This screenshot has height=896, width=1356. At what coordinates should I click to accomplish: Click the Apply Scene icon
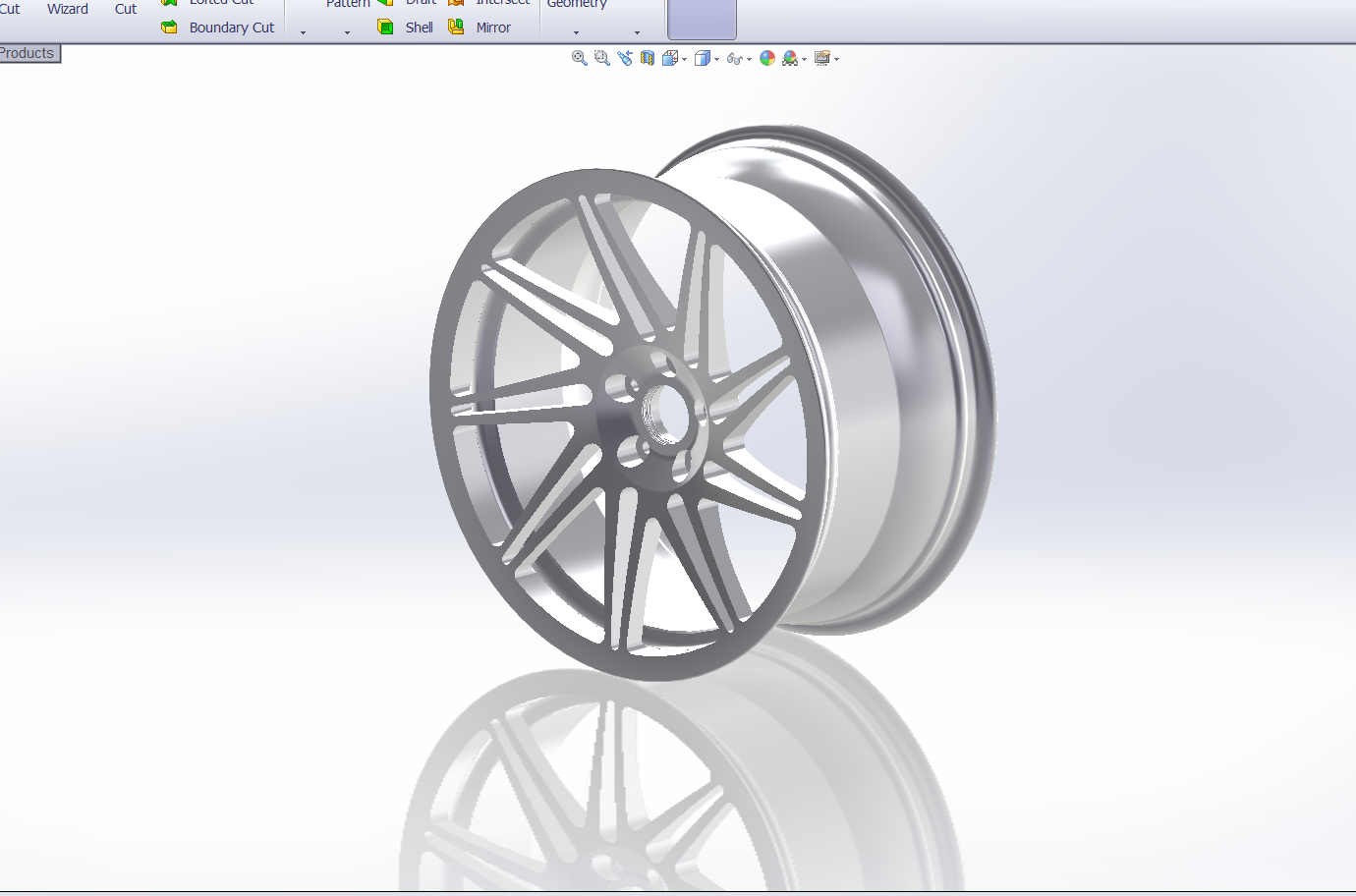click(790, 58)
